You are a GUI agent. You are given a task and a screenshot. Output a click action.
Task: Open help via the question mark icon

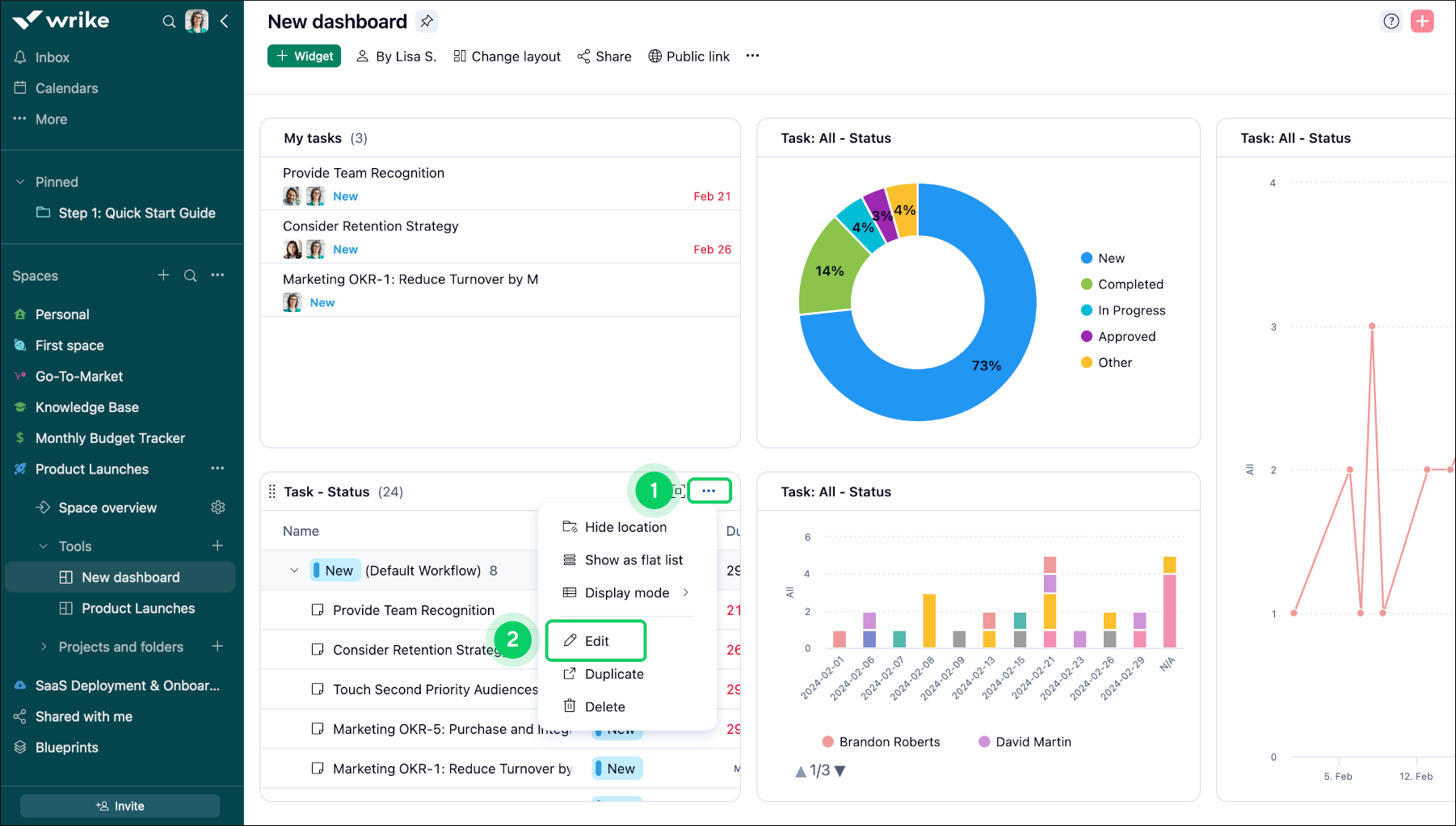pos(1391,21)
